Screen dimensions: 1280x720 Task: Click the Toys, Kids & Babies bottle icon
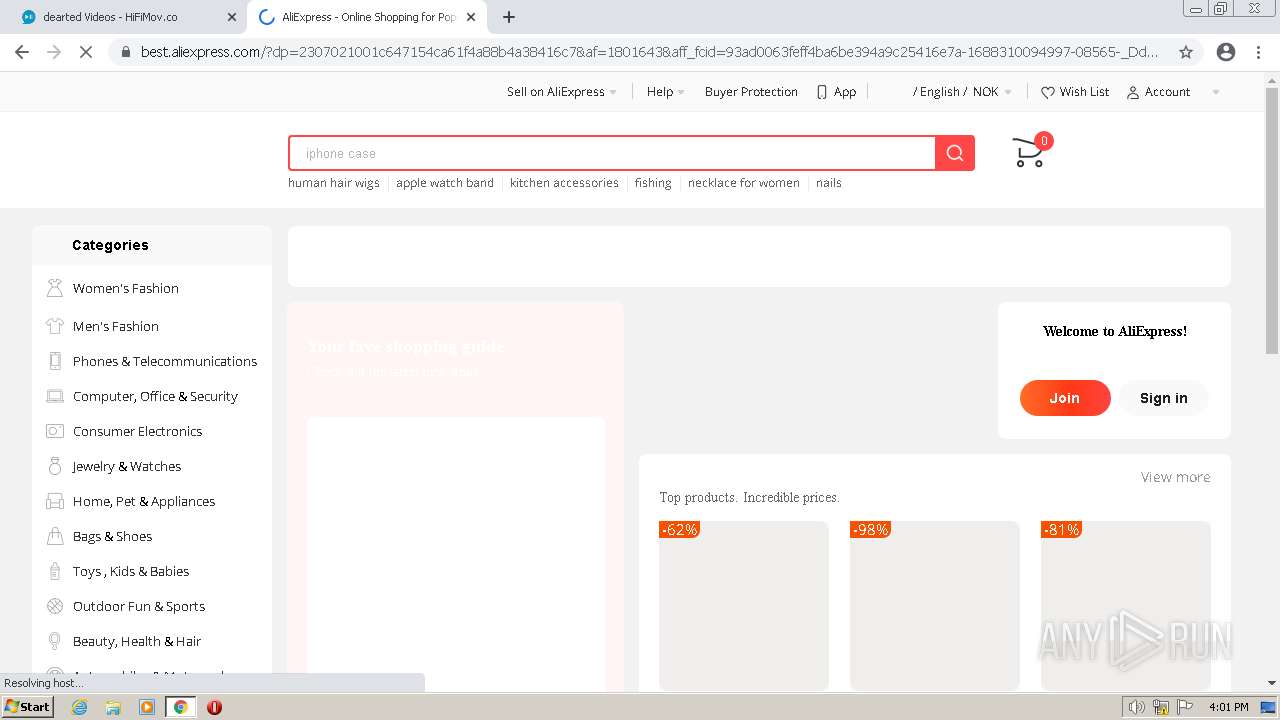[x=55, y=571]
